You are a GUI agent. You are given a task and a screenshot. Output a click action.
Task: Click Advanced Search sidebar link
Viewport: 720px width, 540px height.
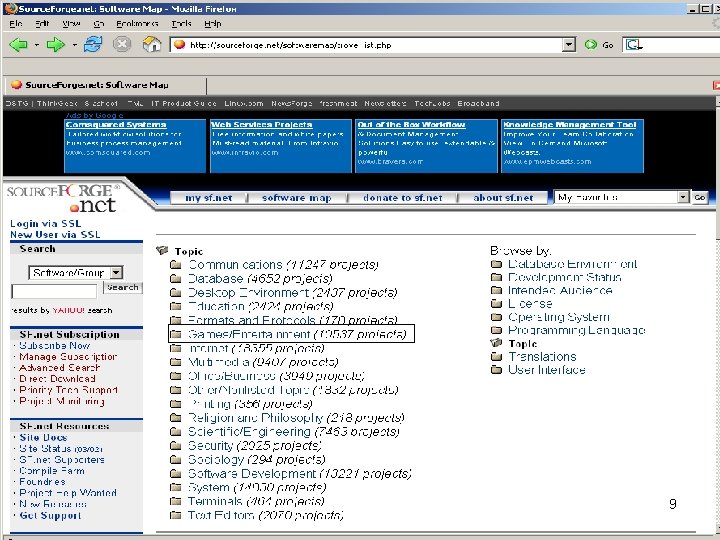[x=59, y=368]
